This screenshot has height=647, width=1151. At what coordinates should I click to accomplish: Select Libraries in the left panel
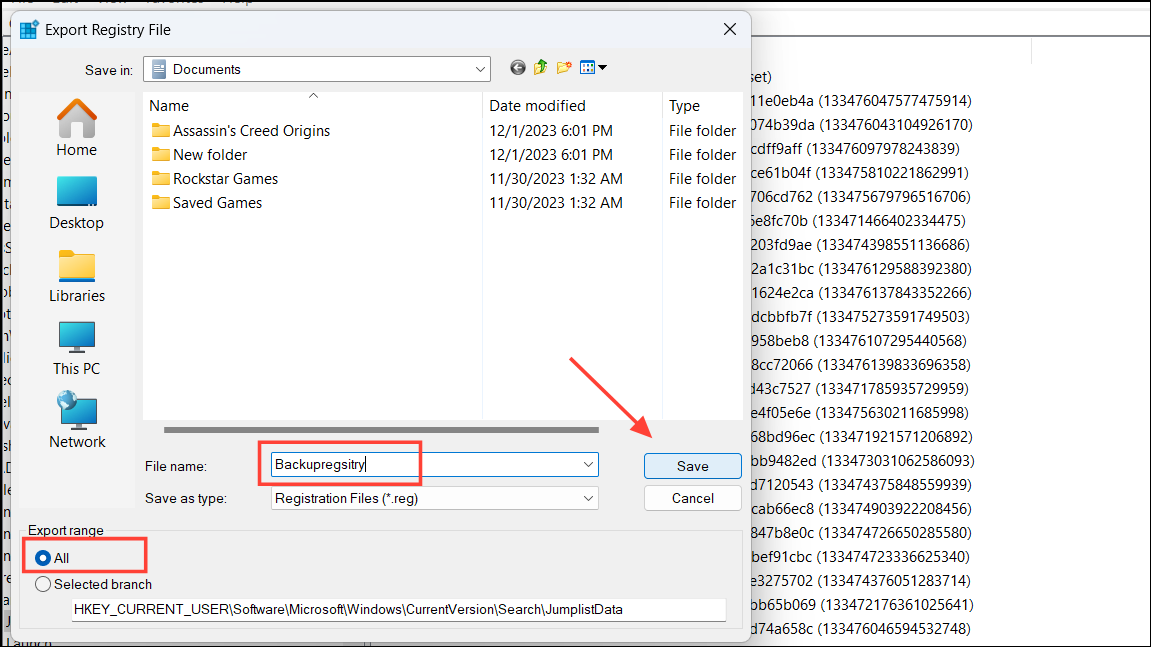click(76, 272)
